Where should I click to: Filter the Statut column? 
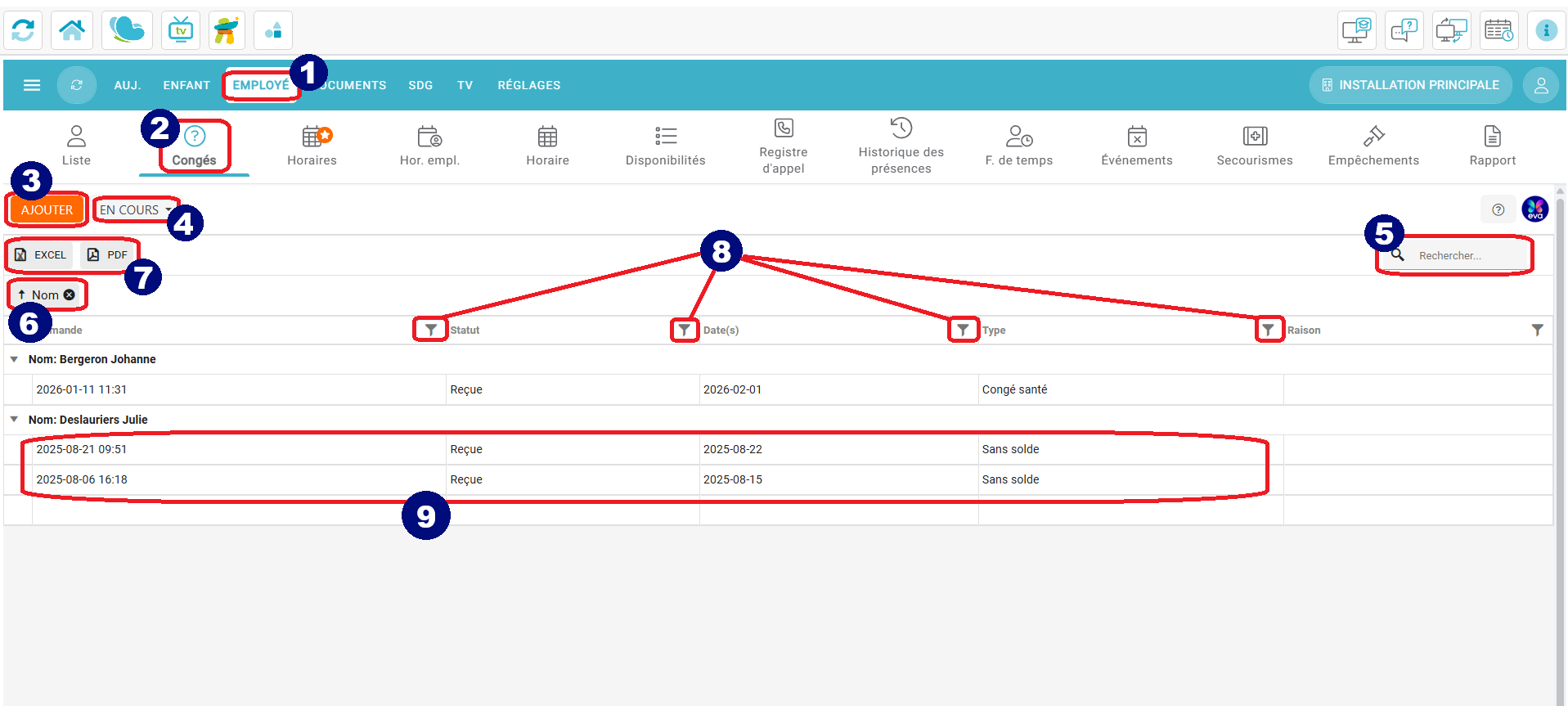(x=684, y=331)
